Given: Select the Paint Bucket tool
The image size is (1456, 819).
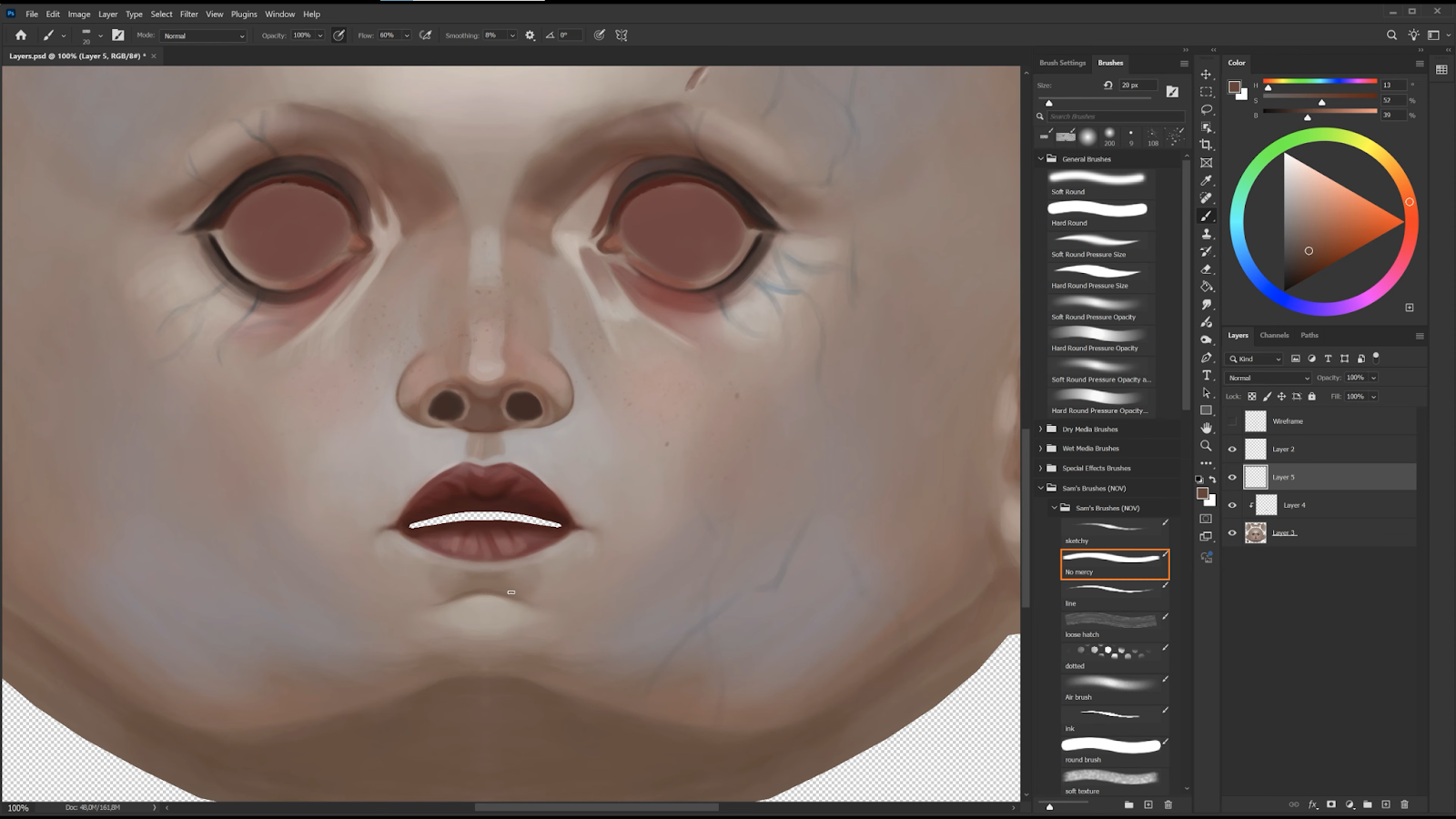Looking at the screenshot, I should coord(1207,287).
